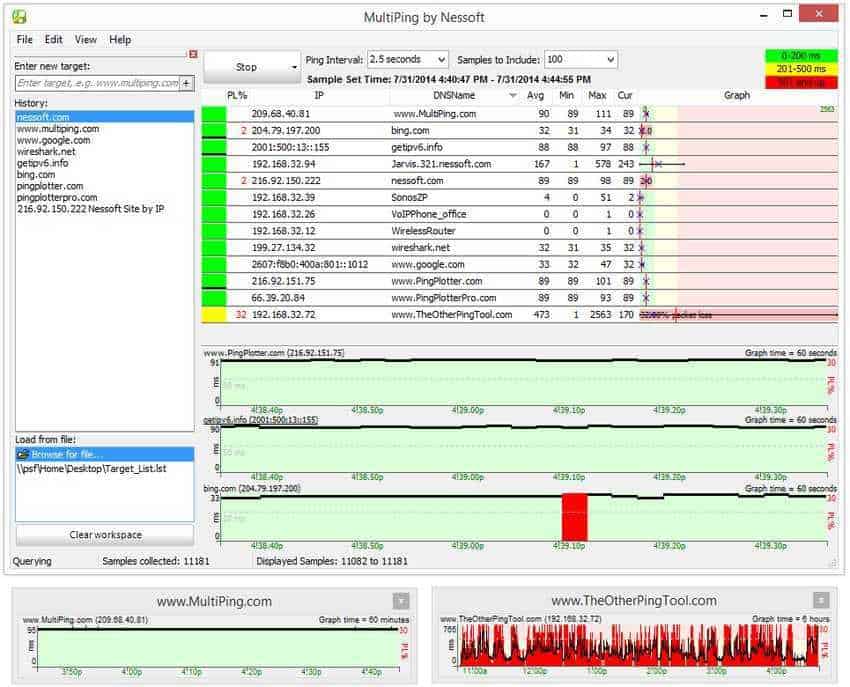
Task: Select bing.com in History list
Action: [36, 175]
